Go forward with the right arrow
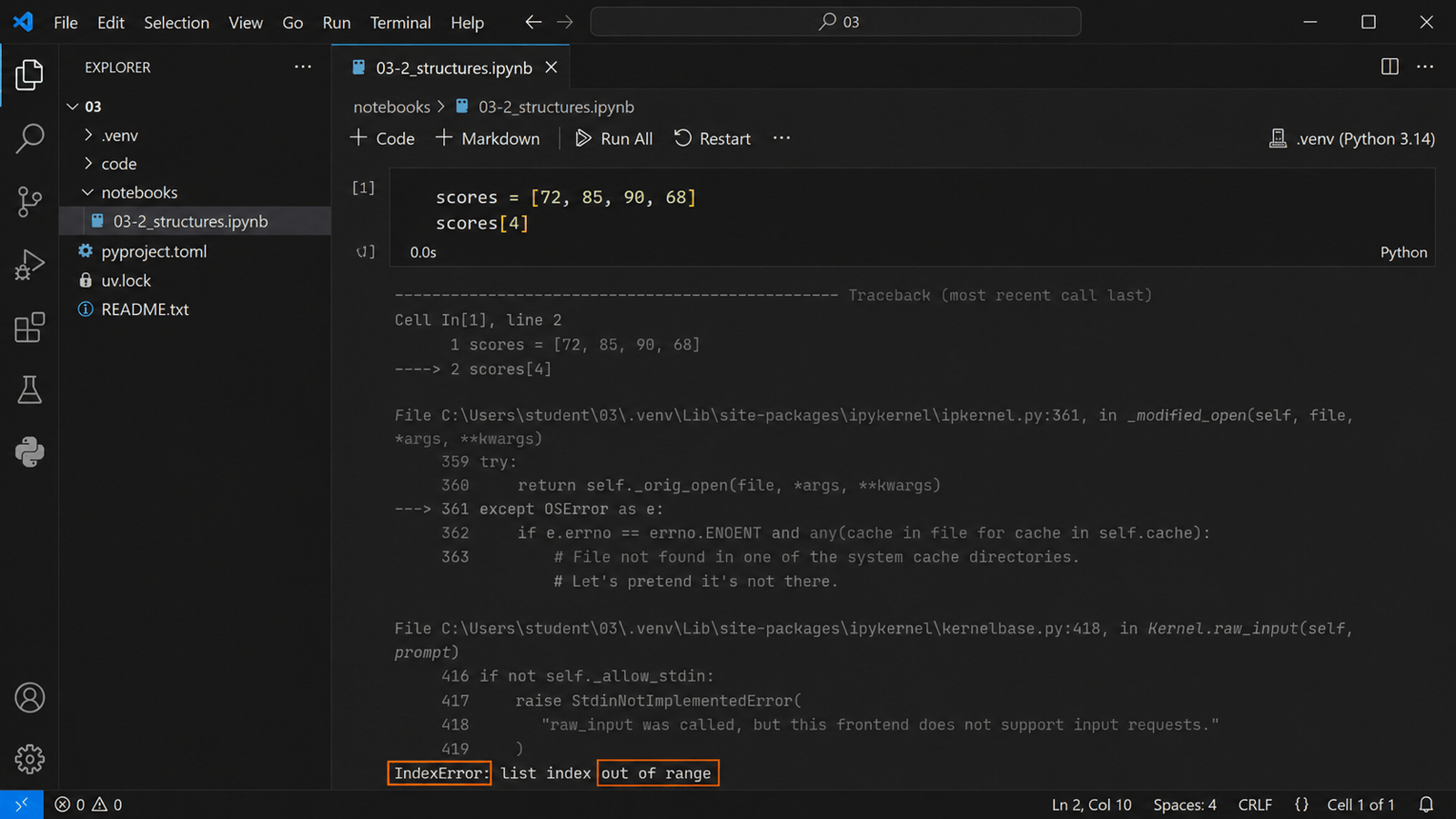Screen dimensions: 1456x819 (x=565, y=22)
